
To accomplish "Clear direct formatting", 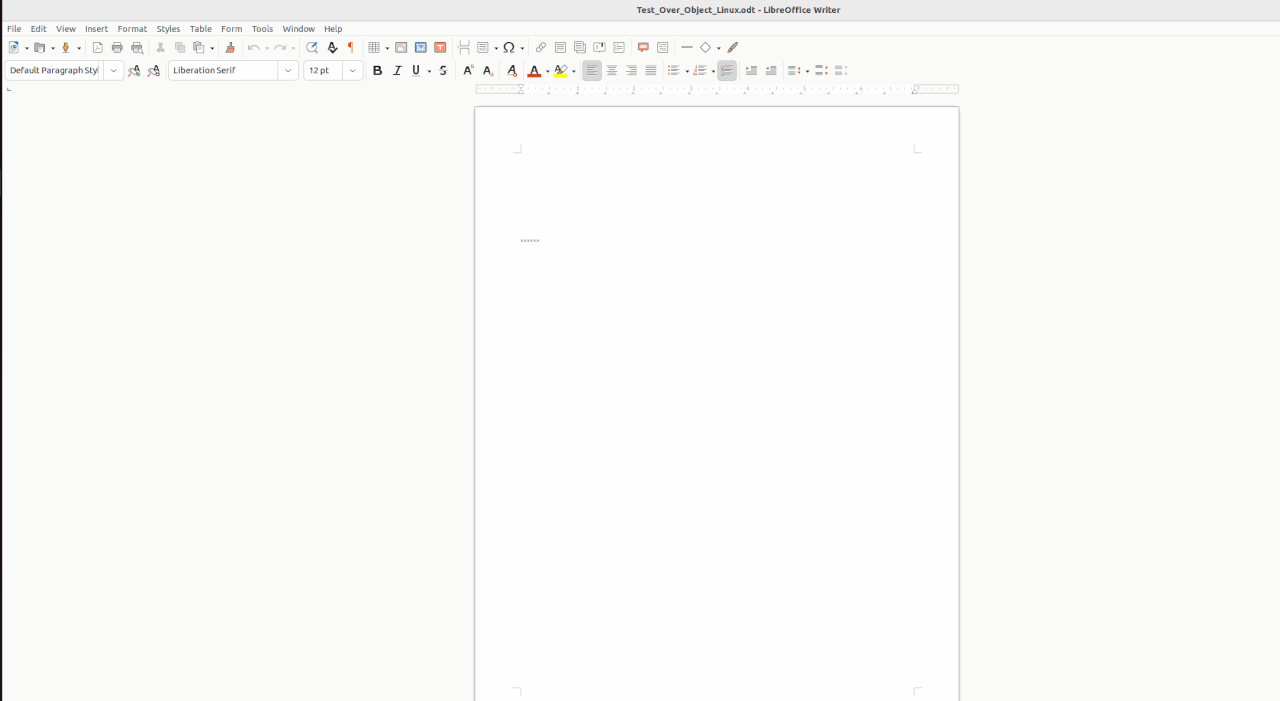I will (x=512, y=71).
